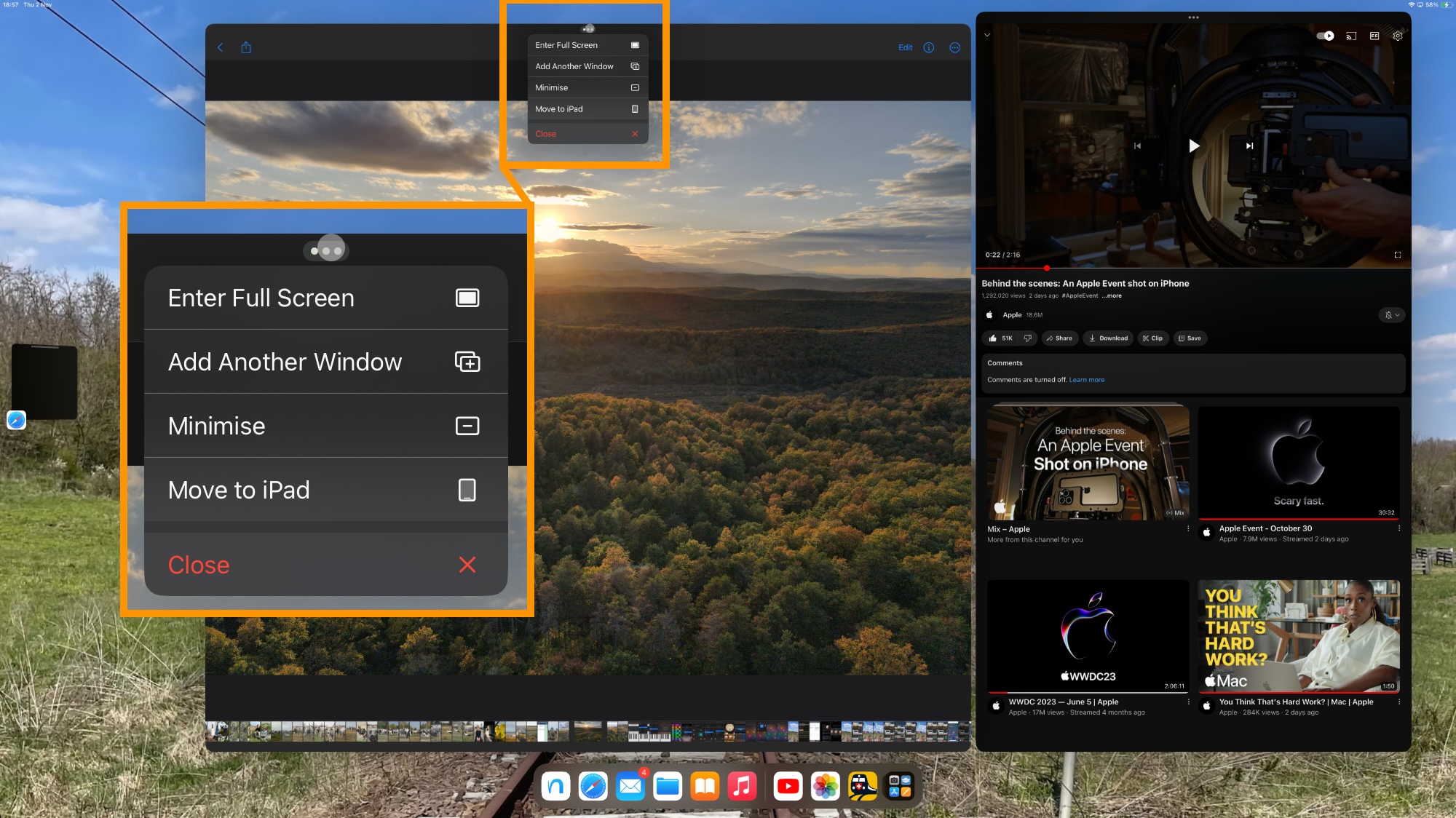Play the YouTube video
The width and height of the screenshot is (1456, 818).
pos(1193,146)
